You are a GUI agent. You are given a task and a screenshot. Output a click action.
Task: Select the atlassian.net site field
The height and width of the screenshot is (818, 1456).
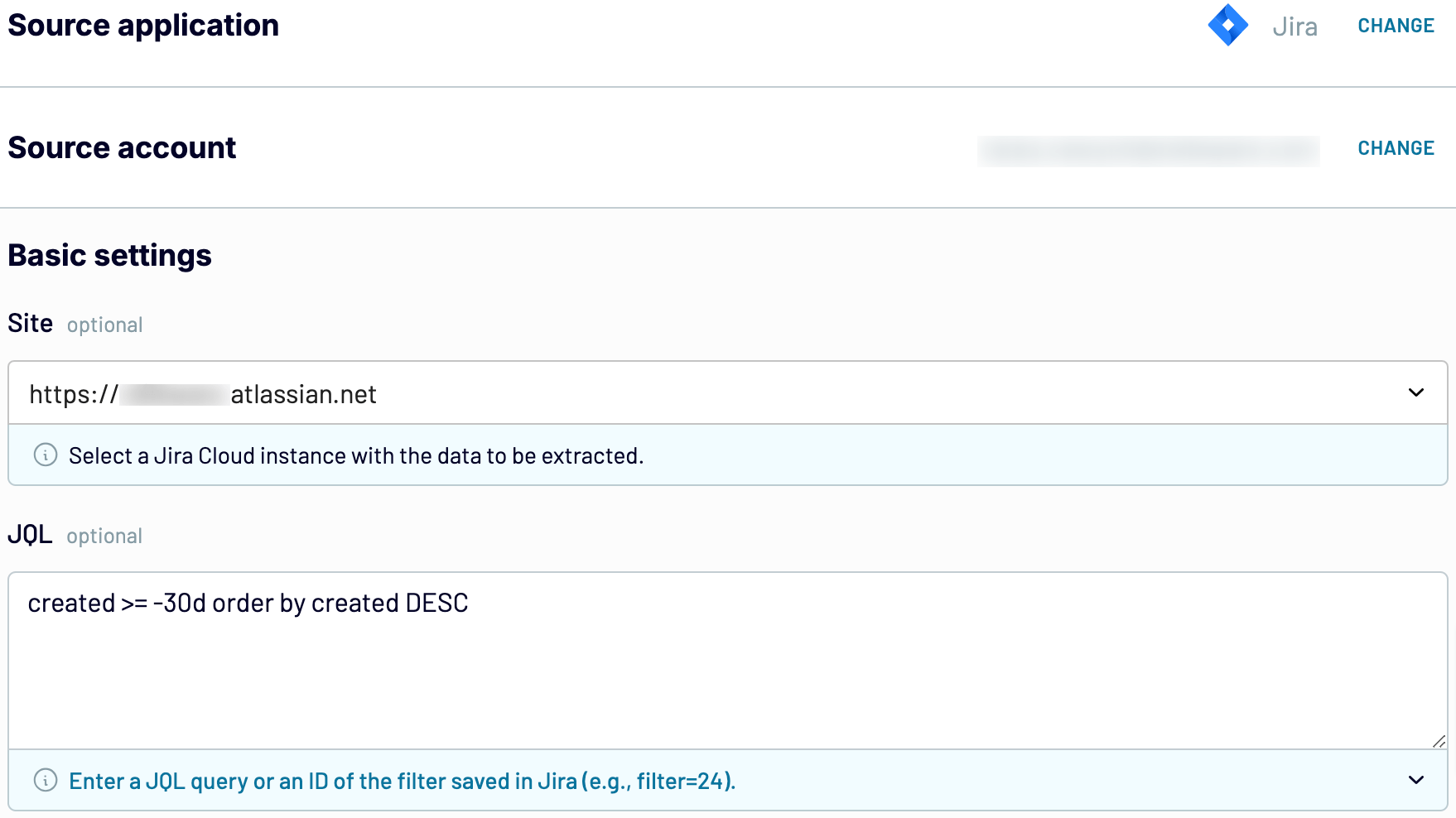[712, 393]
